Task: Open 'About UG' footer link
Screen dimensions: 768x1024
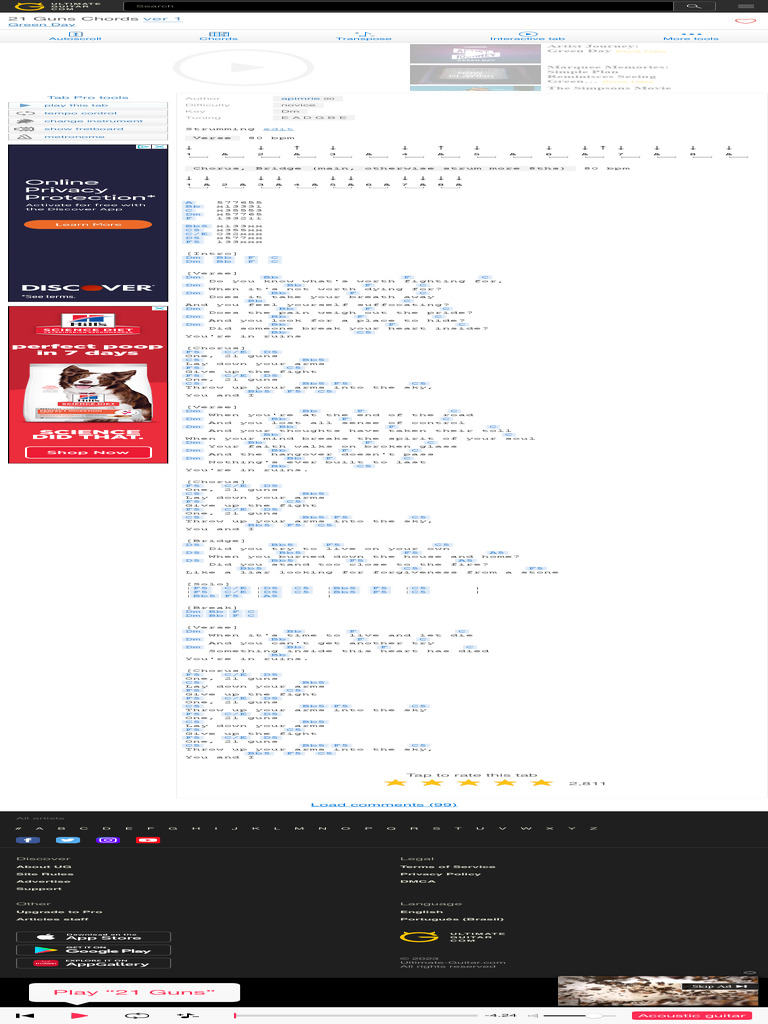Action: tap(43, 867)
